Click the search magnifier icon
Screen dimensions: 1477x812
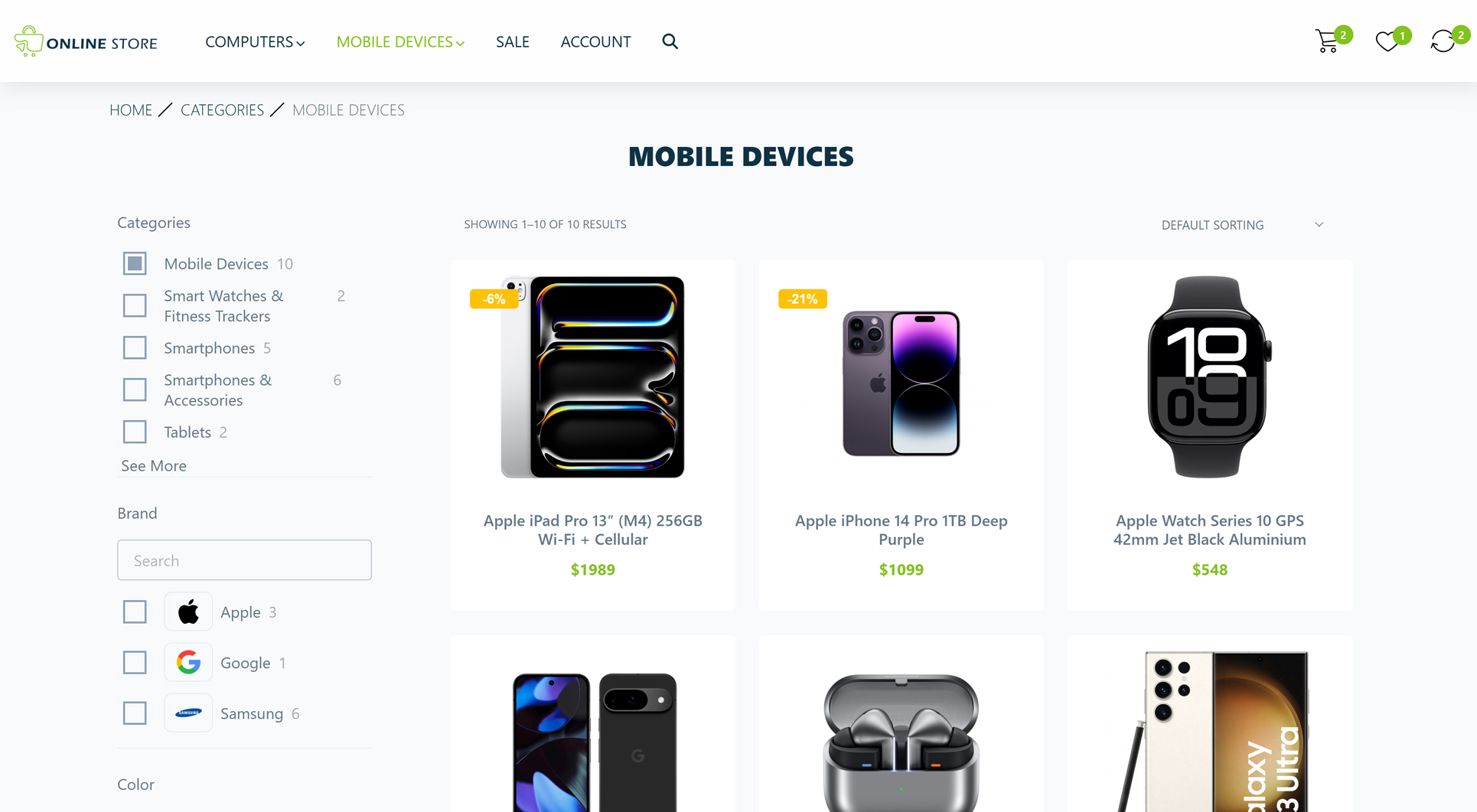(x=670, y=41)
